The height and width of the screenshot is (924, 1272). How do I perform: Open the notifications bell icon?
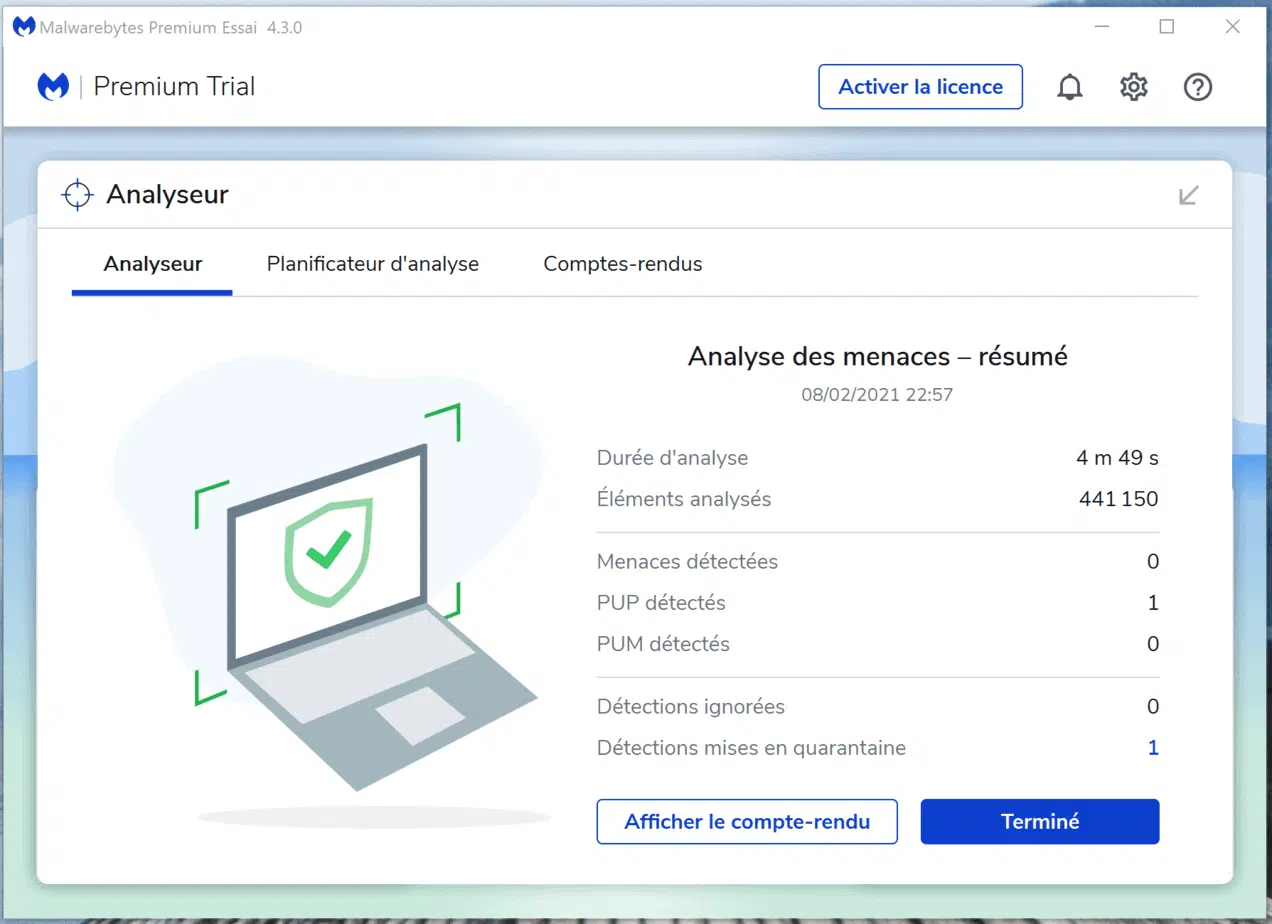pos(1070,87)
